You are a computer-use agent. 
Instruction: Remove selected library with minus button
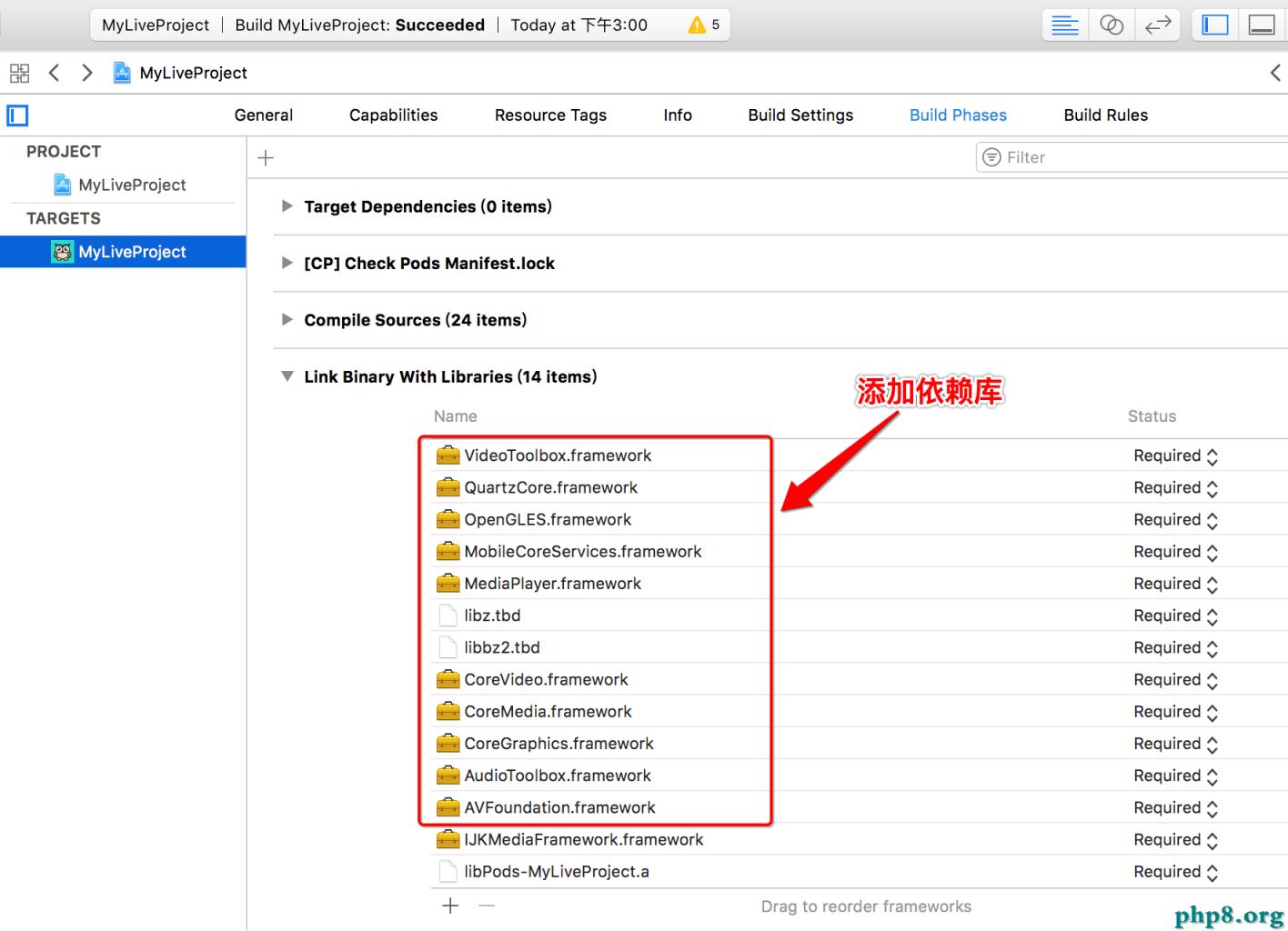[x=487, y=906]
